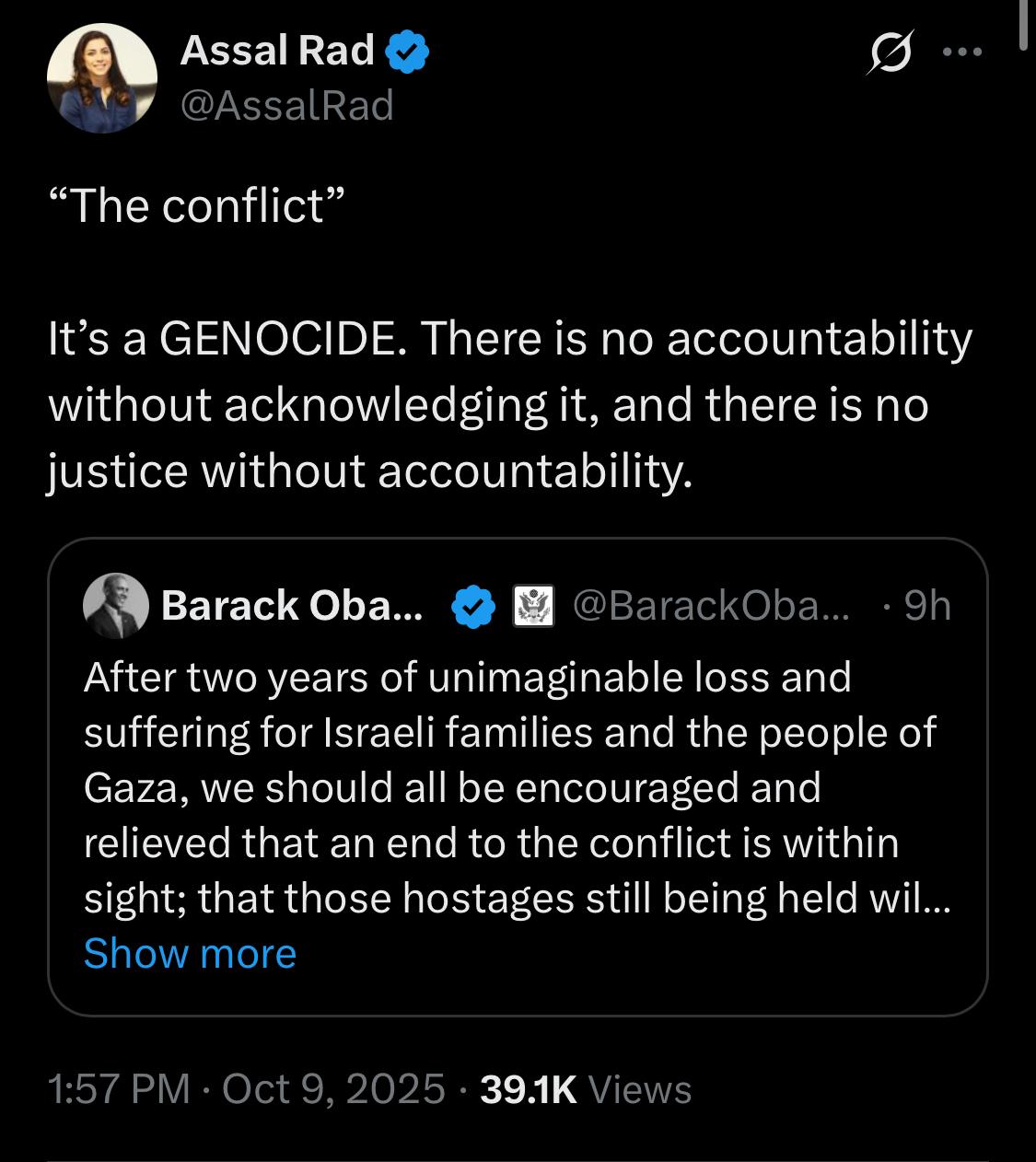Click the scrollbar at top right edge
This screenshot has width=1036, height=1162.
click(x=1025, y=23)
